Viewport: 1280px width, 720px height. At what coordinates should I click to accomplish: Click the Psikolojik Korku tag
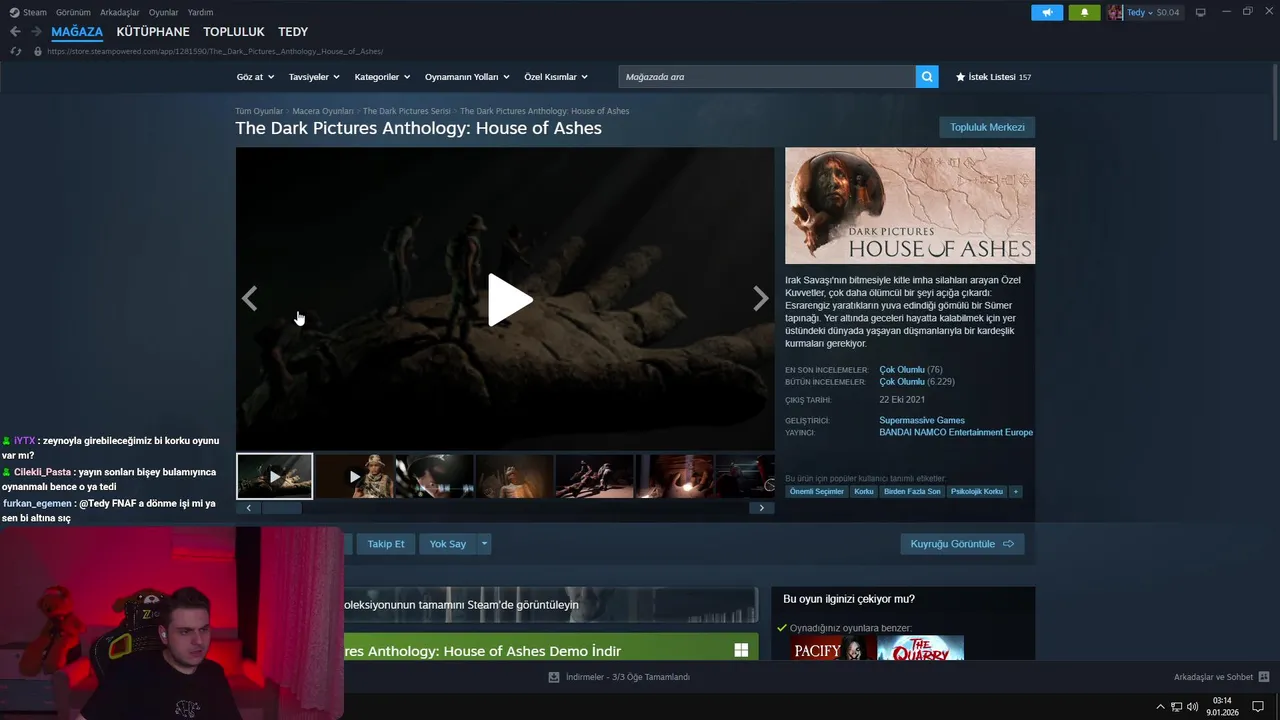click(x=977, y=492)
